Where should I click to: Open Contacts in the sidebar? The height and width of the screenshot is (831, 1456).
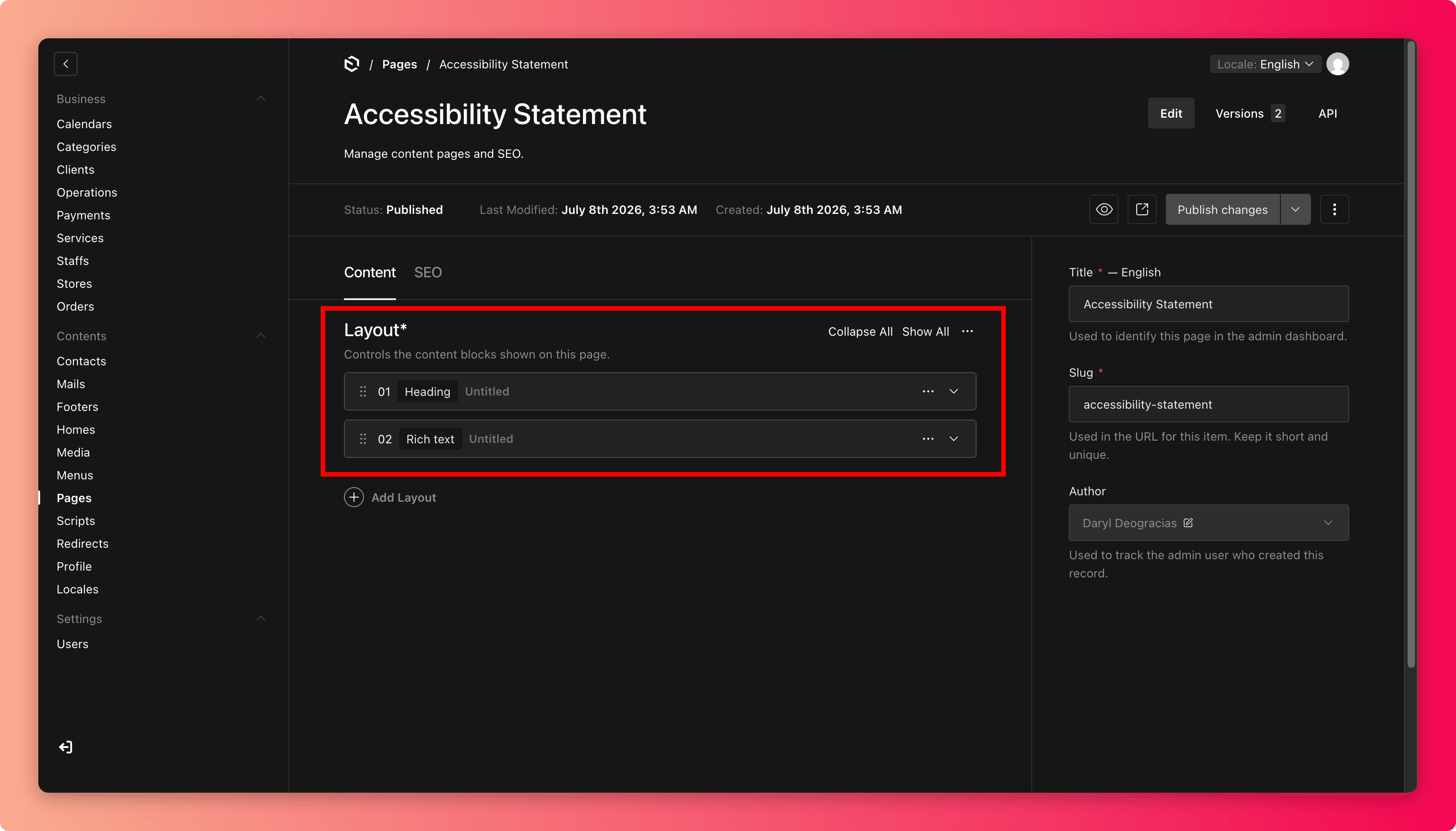coord(81,361)
